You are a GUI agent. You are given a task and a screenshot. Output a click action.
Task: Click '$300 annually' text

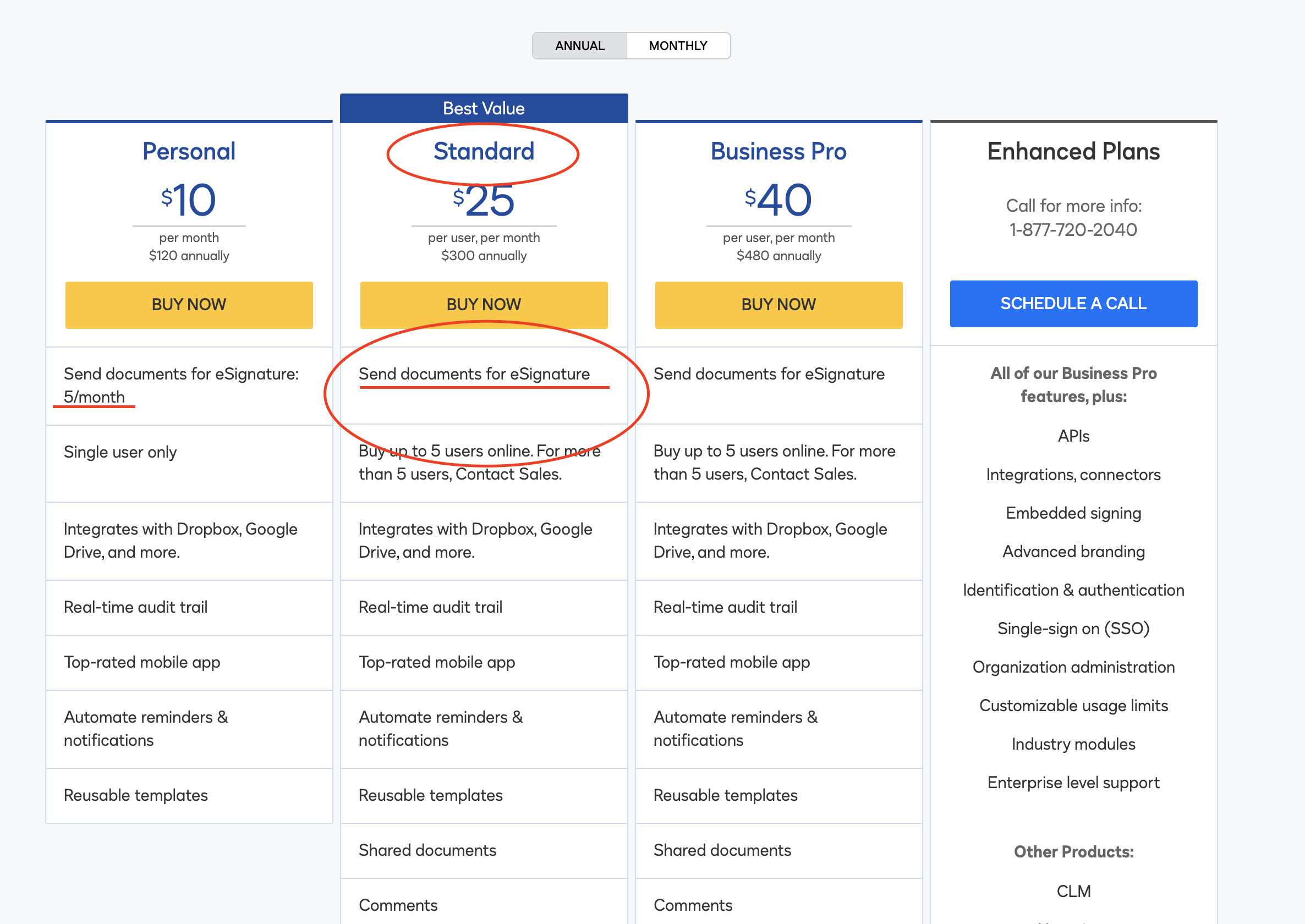pos(484,255)
